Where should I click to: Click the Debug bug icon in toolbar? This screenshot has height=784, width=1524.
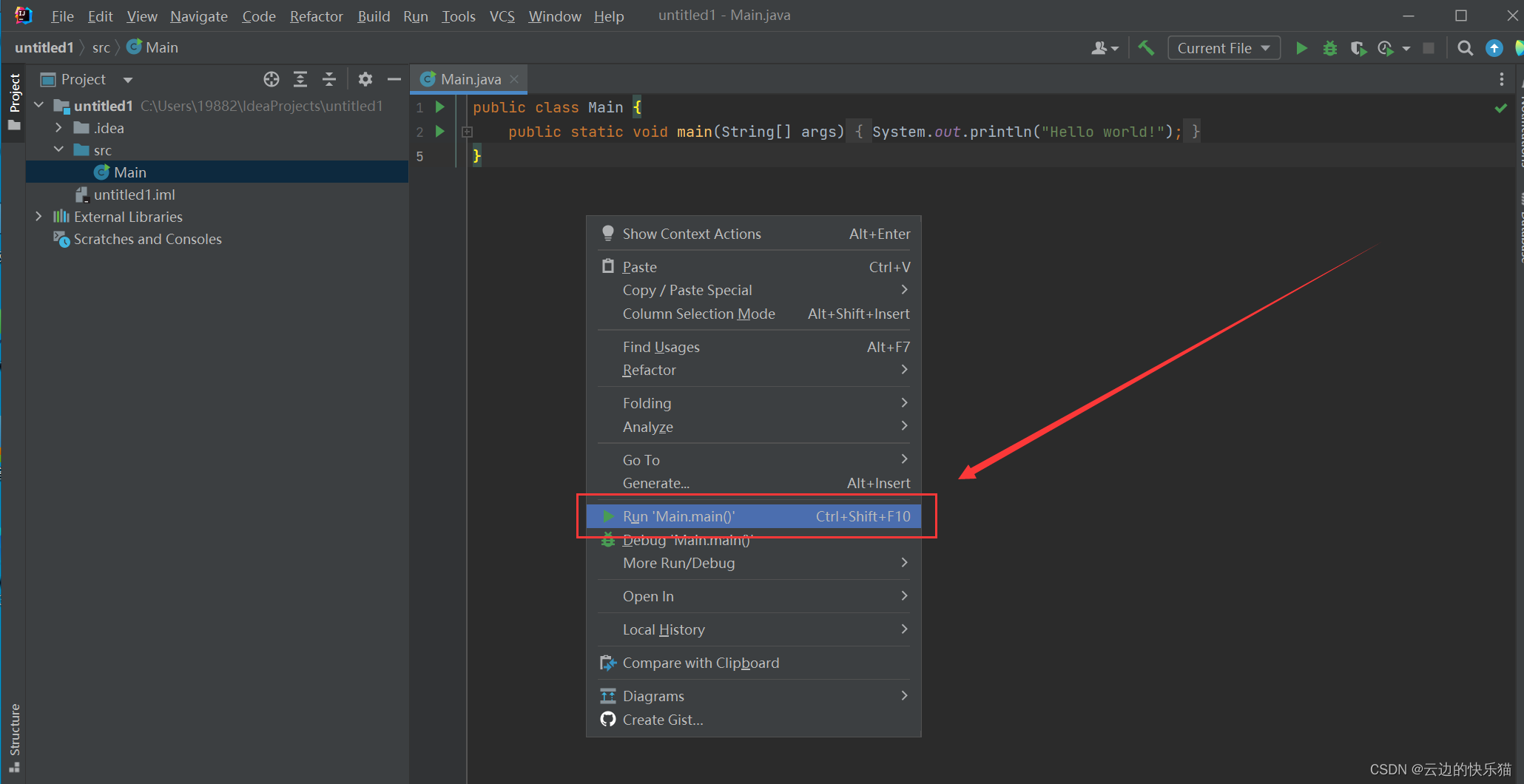coord(1329,48)
